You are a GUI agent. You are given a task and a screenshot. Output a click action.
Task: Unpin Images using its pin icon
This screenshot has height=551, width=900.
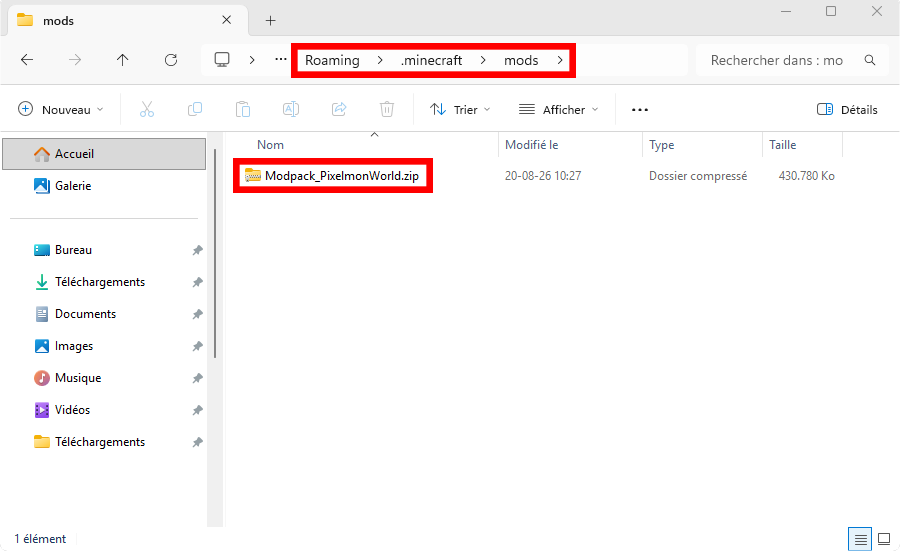coord(197,346)
